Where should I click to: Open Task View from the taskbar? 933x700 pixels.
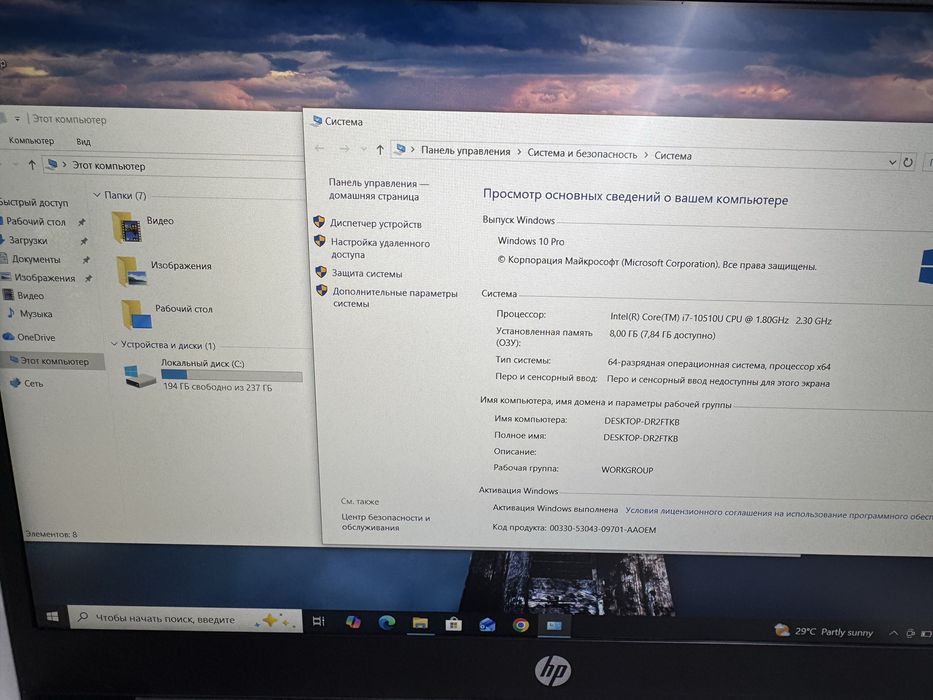(318, 621)
